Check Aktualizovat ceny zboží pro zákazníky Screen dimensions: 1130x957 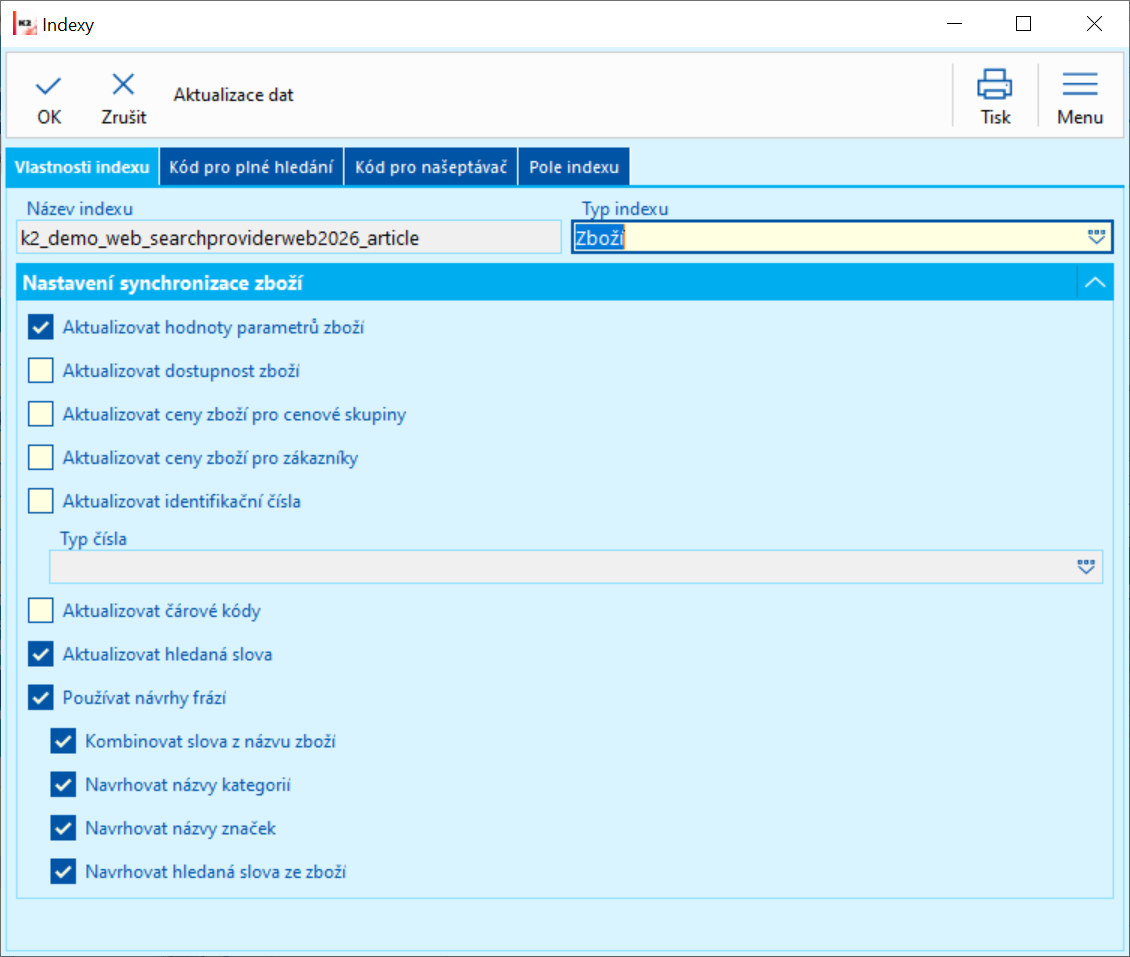coord(41,458)
